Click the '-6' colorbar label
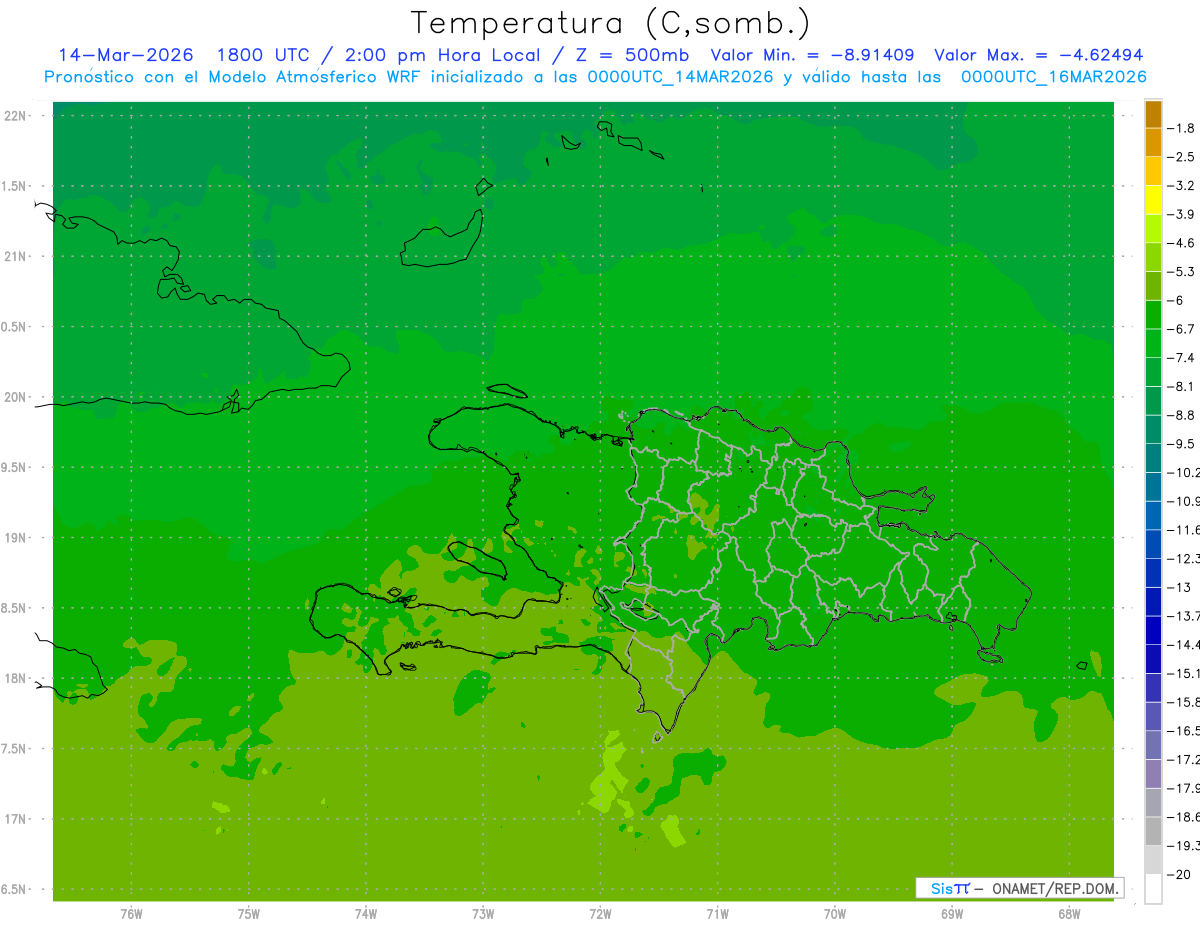The width and height of the screenshot is (1200, 927). point(1177,300)
